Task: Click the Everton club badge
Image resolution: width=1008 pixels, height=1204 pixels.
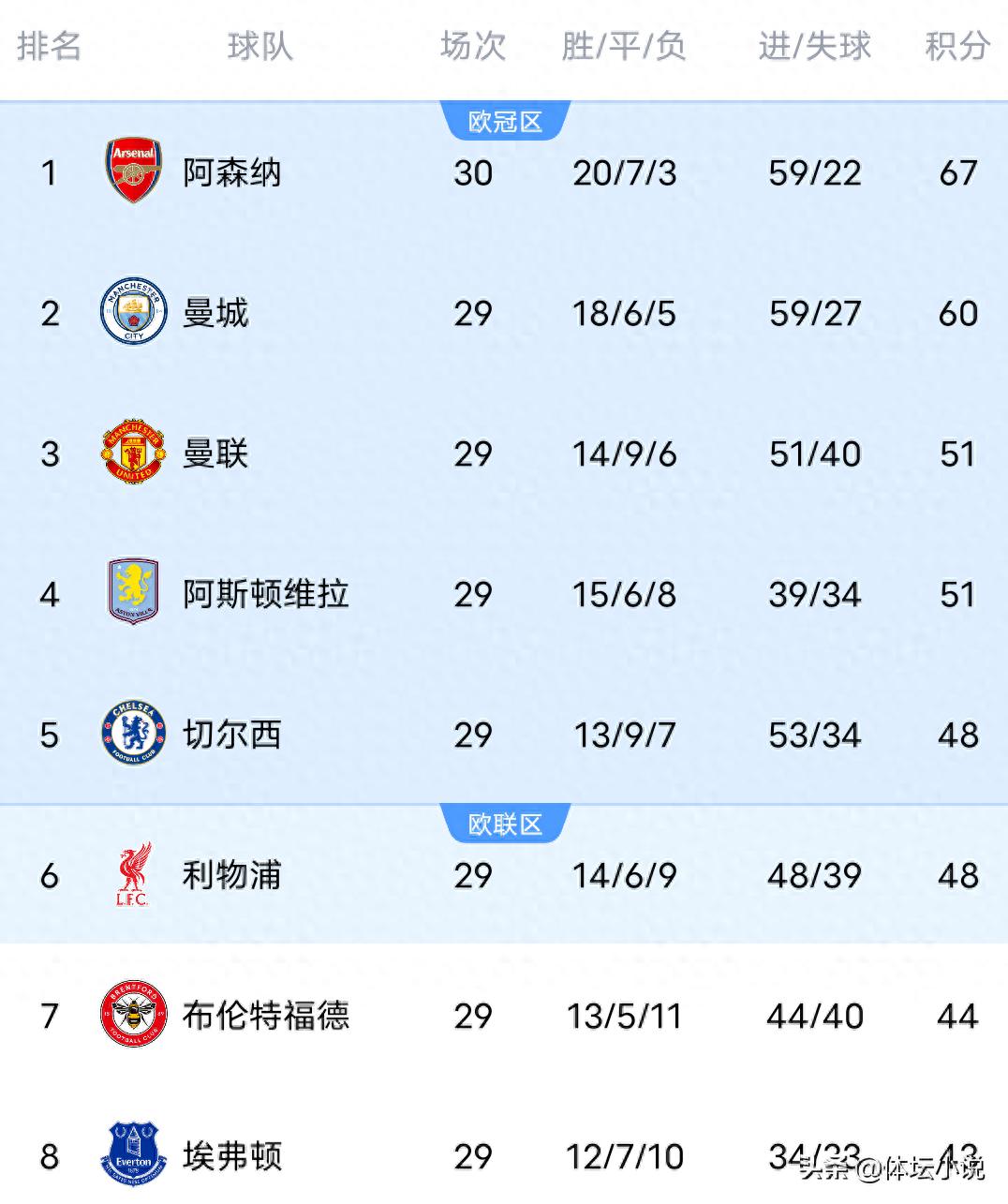Action: 132,1155
